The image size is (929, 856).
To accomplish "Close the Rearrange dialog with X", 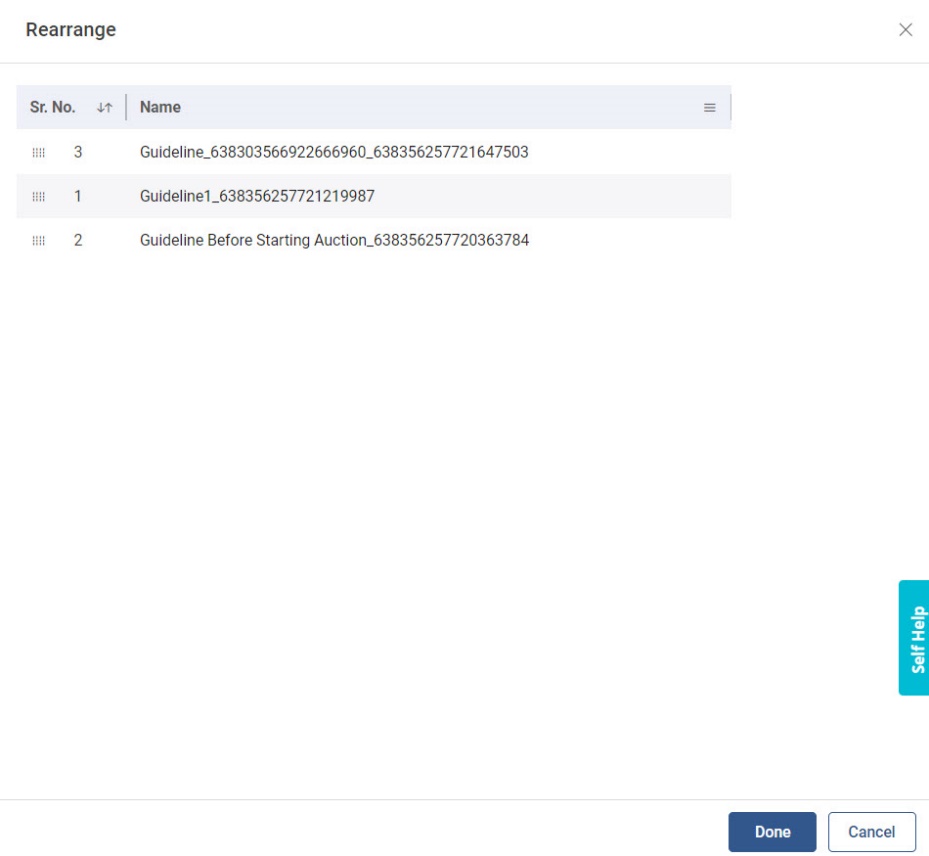I will 905,30.
